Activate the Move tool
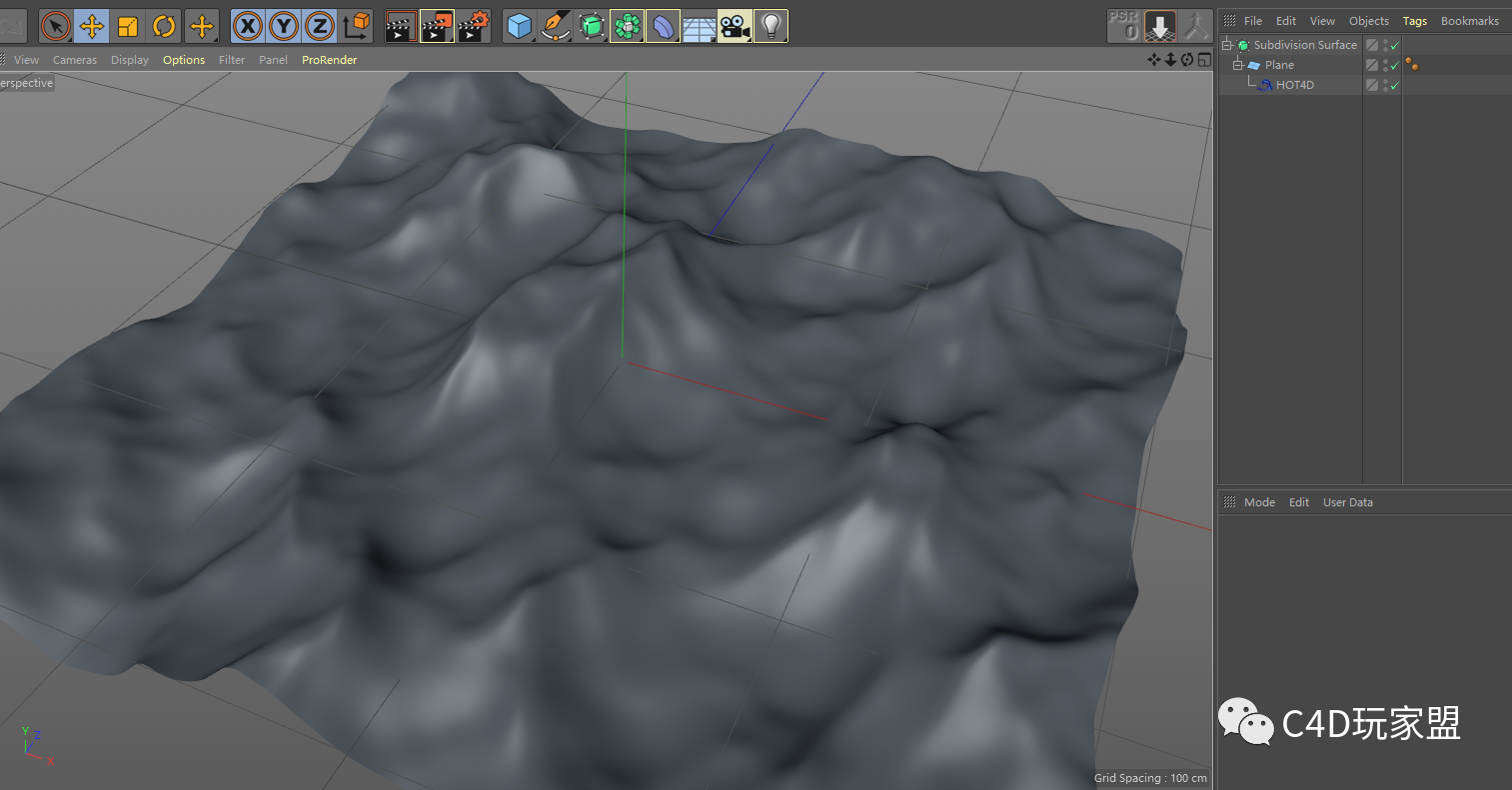Screen dimensions: 1512x790 pos(92,26)
